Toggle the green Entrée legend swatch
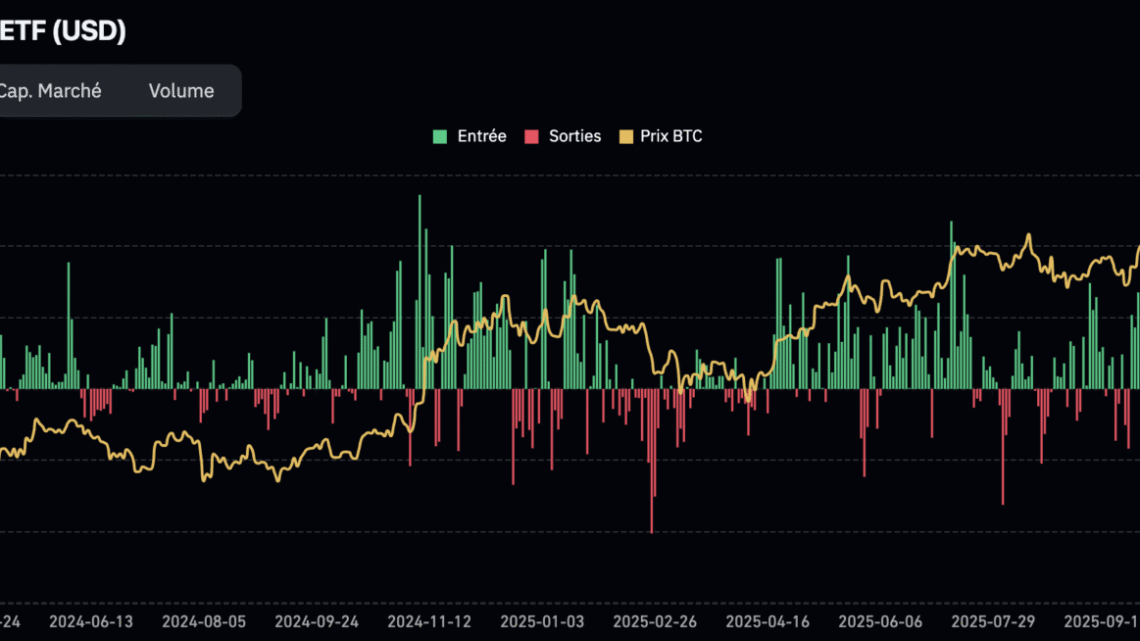 coord(439,136)
